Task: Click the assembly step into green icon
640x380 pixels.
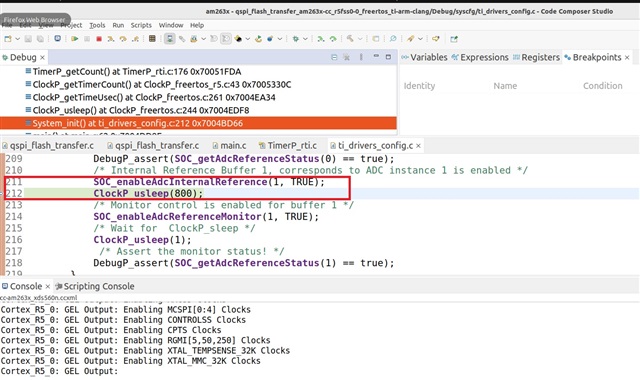Action: point(321,39)
